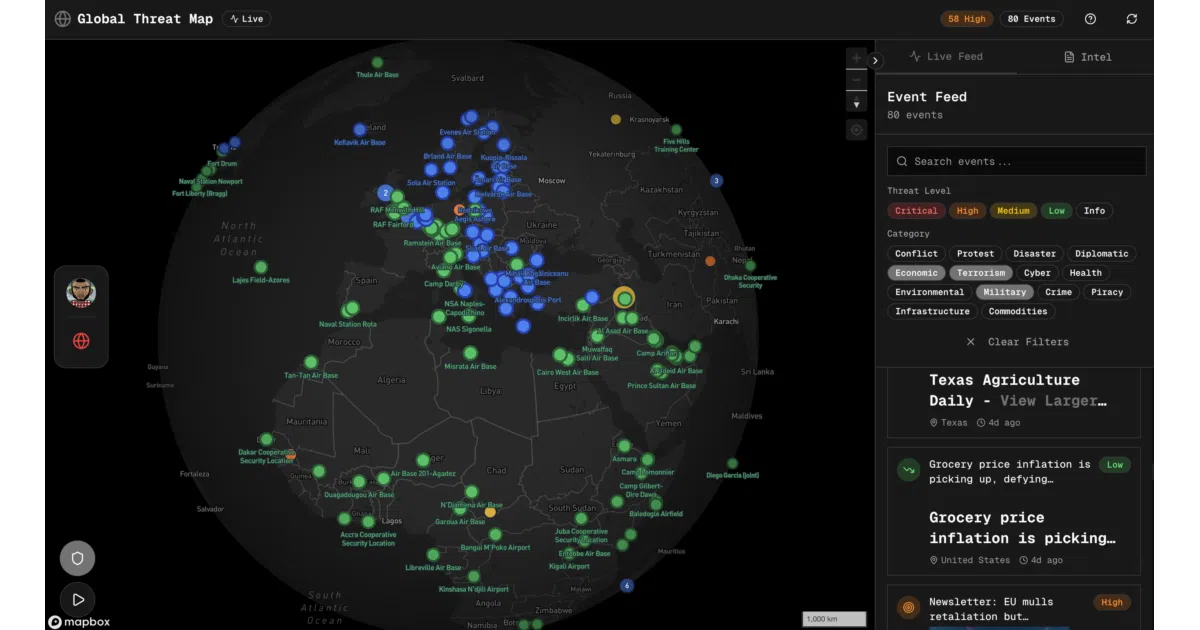The width and height of the screenshot is (1200, 630).
Task: Open cluster marker labeled 6 near bottom
Action: tap(627, 586)
